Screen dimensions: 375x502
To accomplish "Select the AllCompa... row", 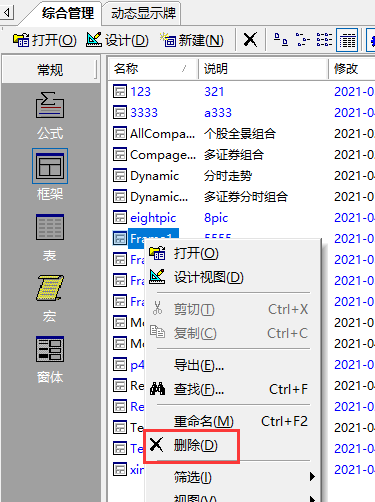I will (x=243, y=134).
